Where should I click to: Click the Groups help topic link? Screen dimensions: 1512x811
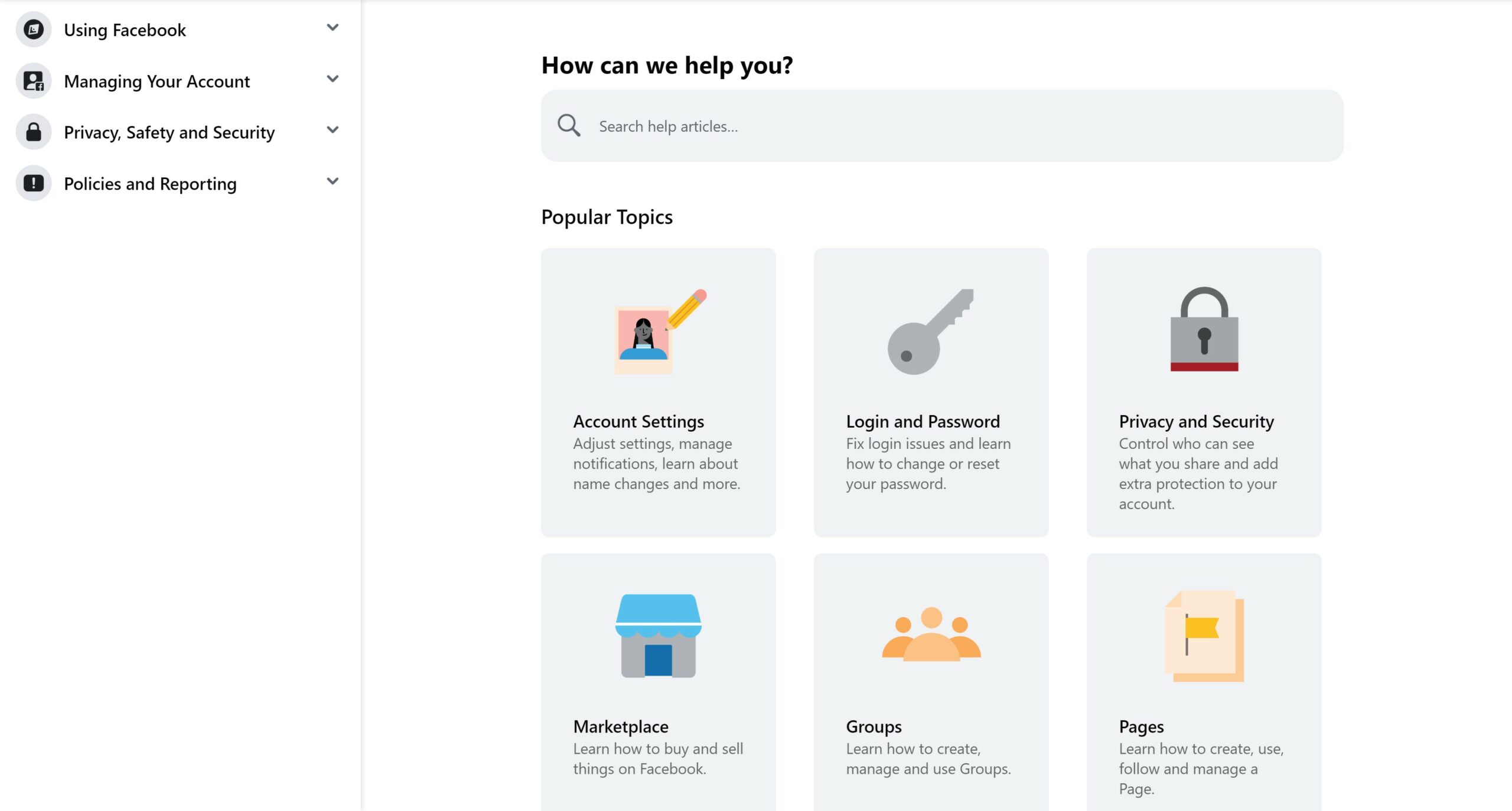932,683
